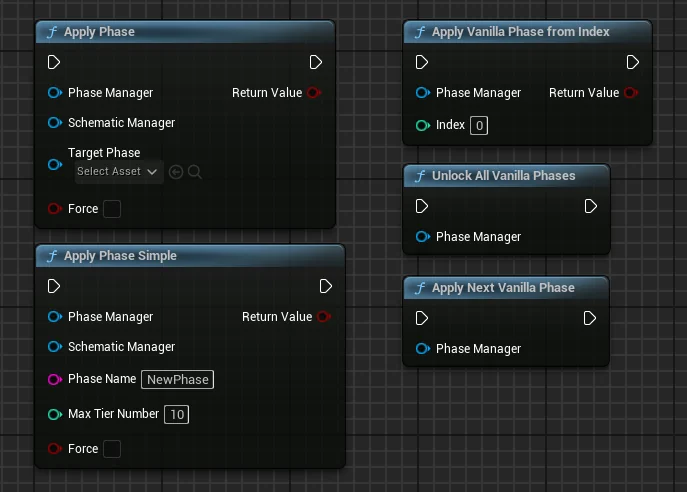Viewport: 687px width, 492px height.
Task: Toggle the Force checkbox on Apply Phase Simple
Action: coord(112,449)
